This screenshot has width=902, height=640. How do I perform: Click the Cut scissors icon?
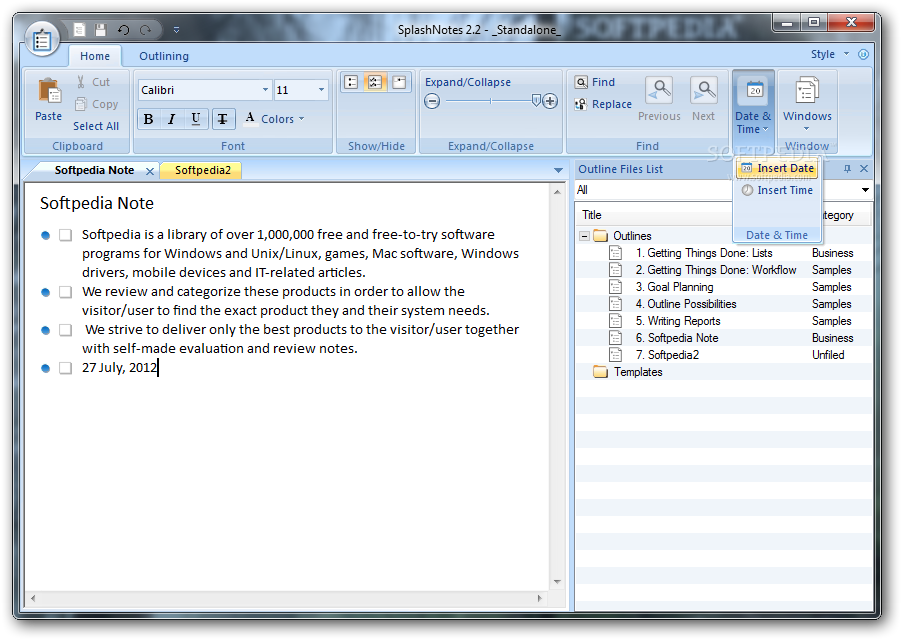[81, 82]
